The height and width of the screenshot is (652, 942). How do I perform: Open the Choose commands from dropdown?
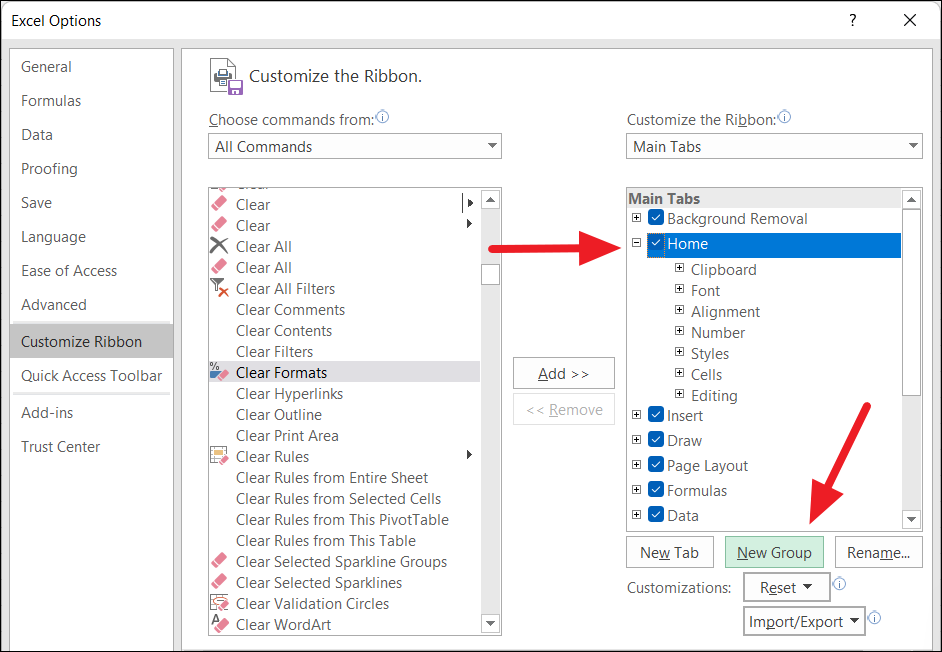(354, 146)
